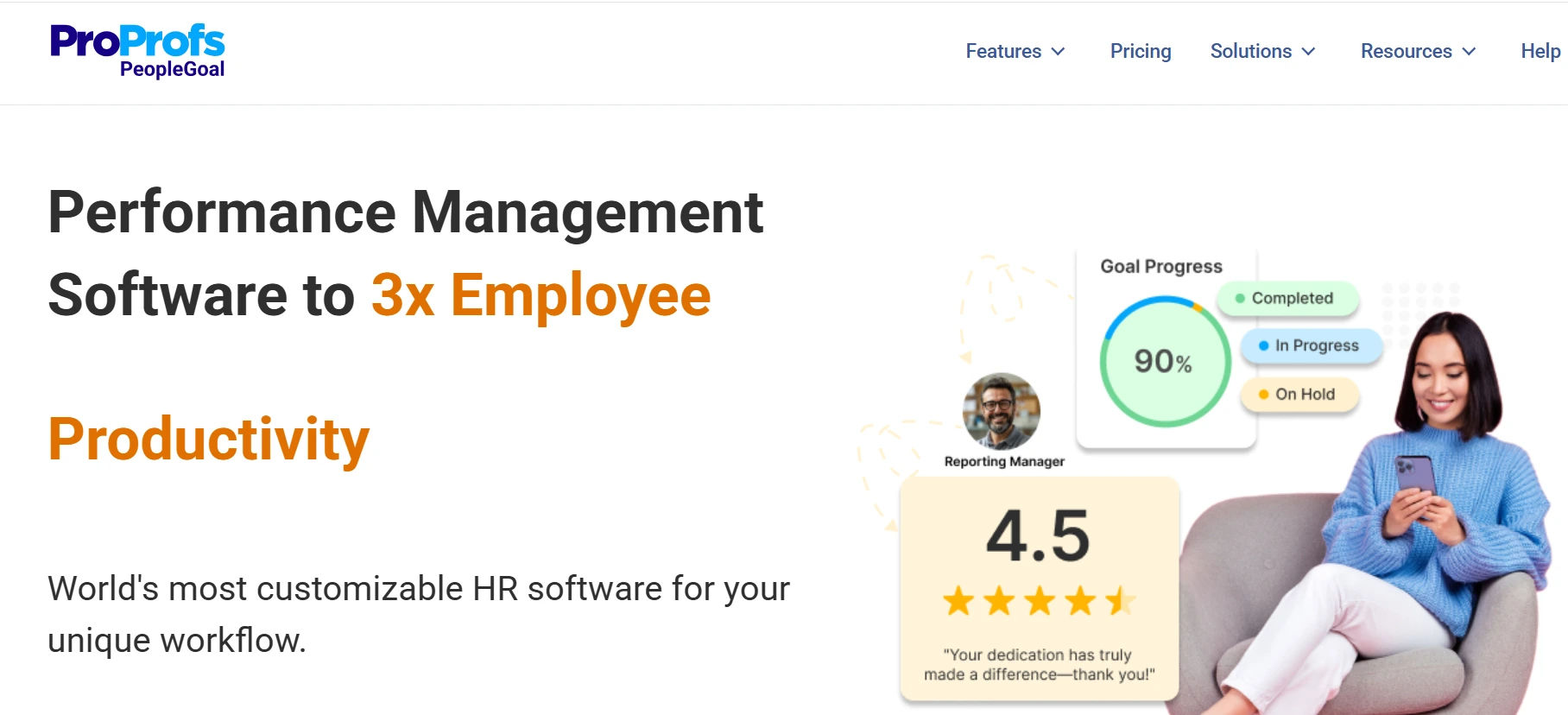Open the Solutions menu label

[x=1250, y=52]
